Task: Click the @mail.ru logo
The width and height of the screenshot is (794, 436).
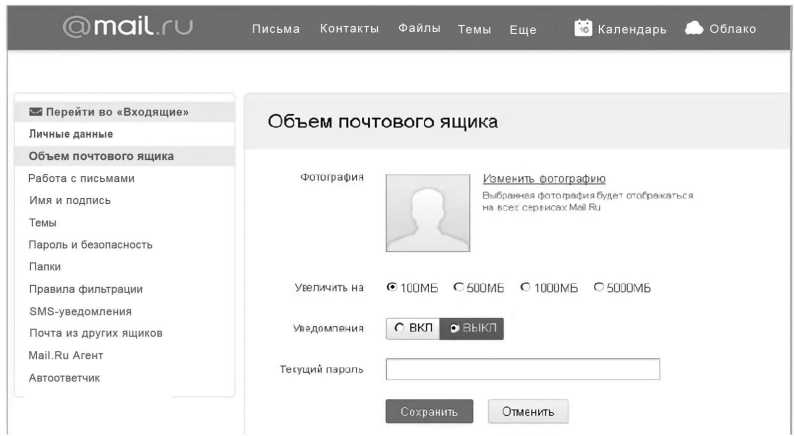Action: coord(128,26)
